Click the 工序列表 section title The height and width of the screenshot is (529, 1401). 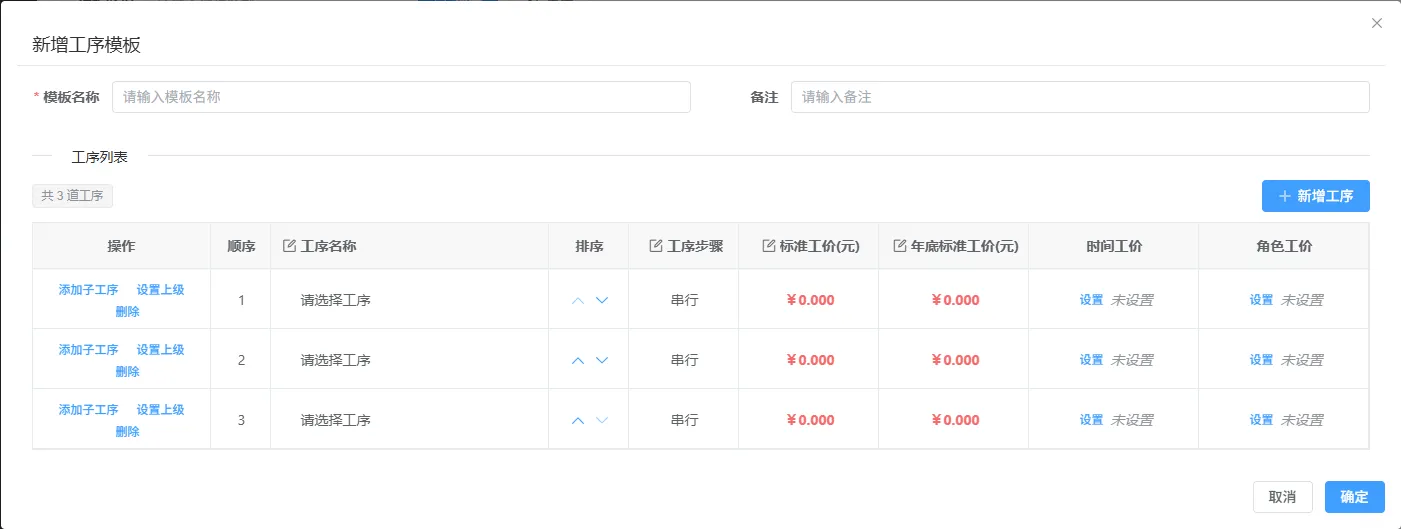click(x=100, y=157)
